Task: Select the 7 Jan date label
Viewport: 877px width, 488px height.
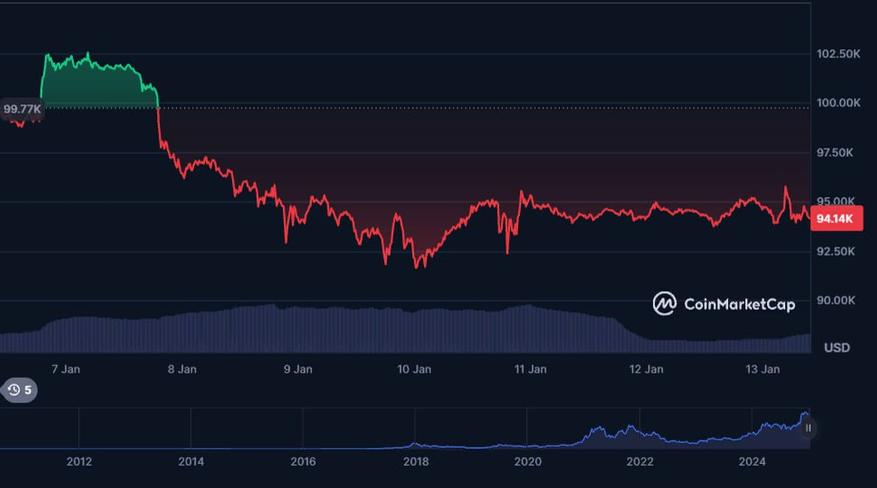Action: pos(65,369)
